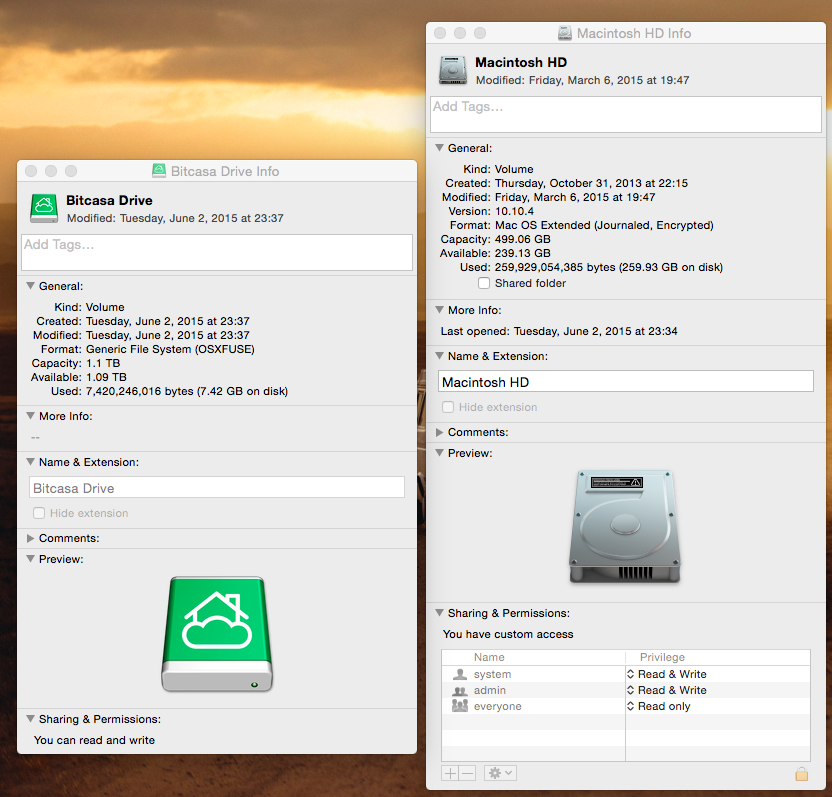Collapse Name & Extension in Bitcasa Drive Info

tap(30, 462)
